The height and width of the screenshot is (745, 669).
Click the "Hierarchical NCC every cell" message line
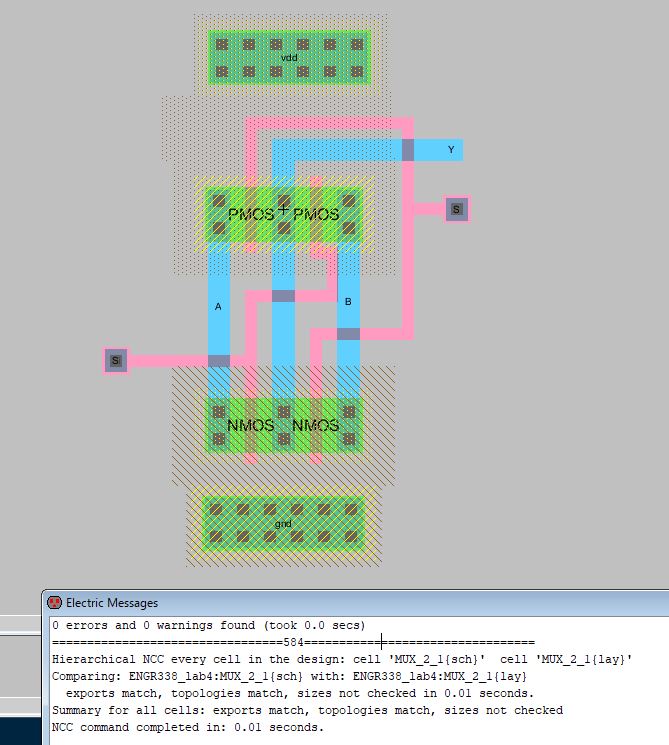340,659
